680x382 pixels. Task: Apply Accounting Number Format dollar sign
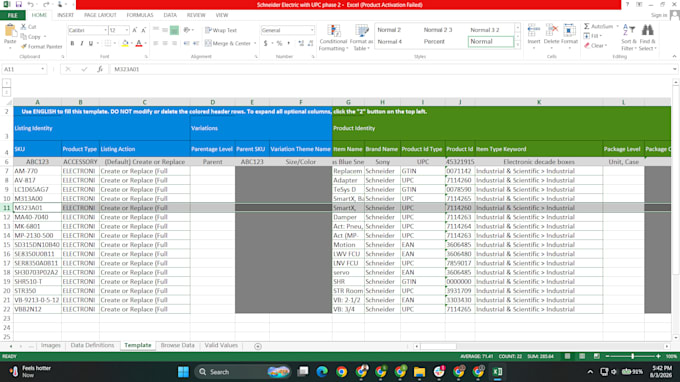(265, 43)
